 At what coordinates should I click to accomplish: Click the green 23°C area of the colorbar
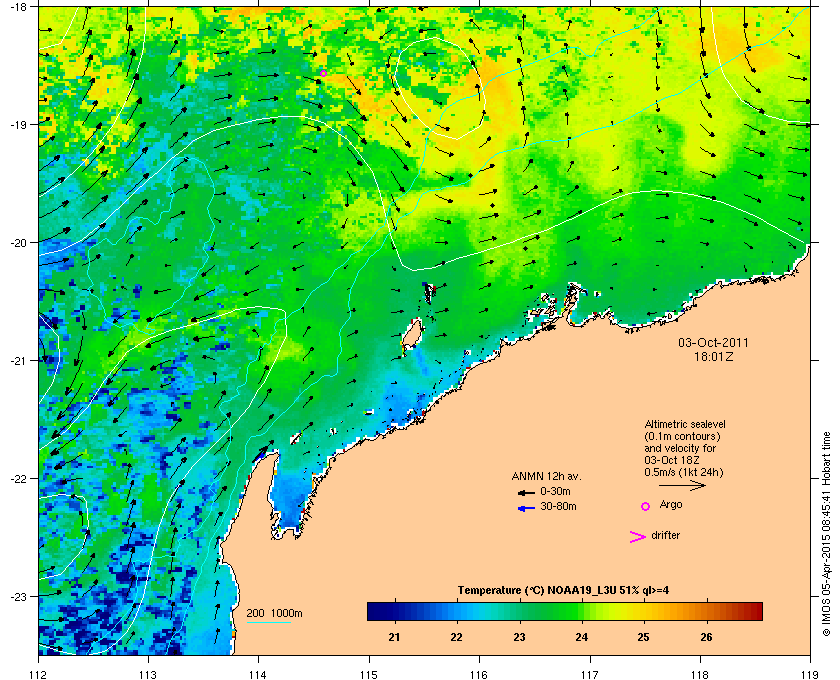coord(519,611)
